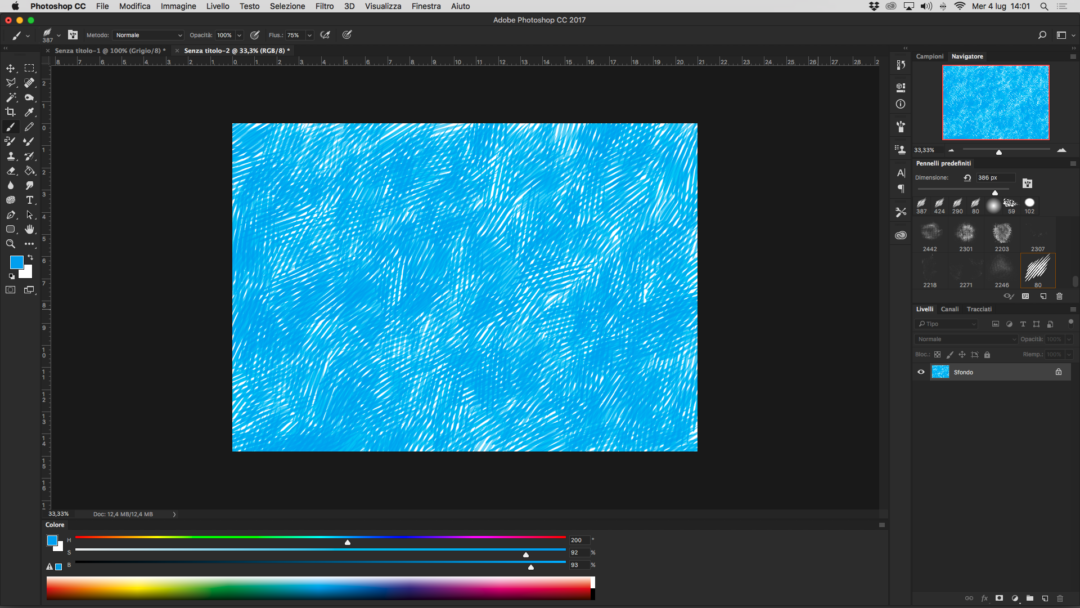Open the Immagine menu
The width and height of the screenshot is (1080, 608).
[178, 6]
